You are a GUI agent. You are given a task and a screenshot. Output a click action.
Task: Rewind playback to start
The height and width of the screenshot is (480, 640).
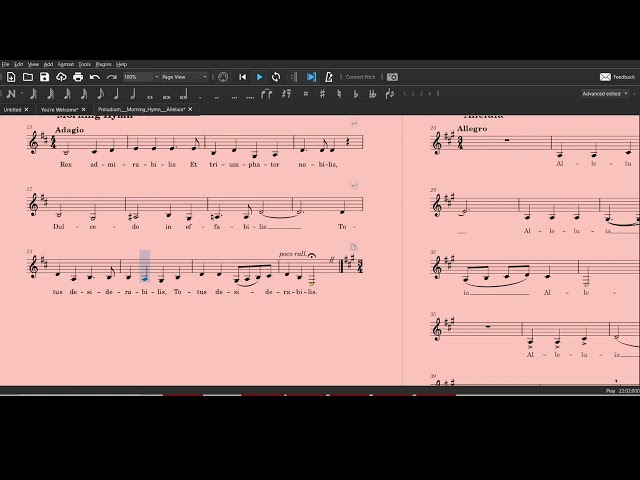pos(242,77)
